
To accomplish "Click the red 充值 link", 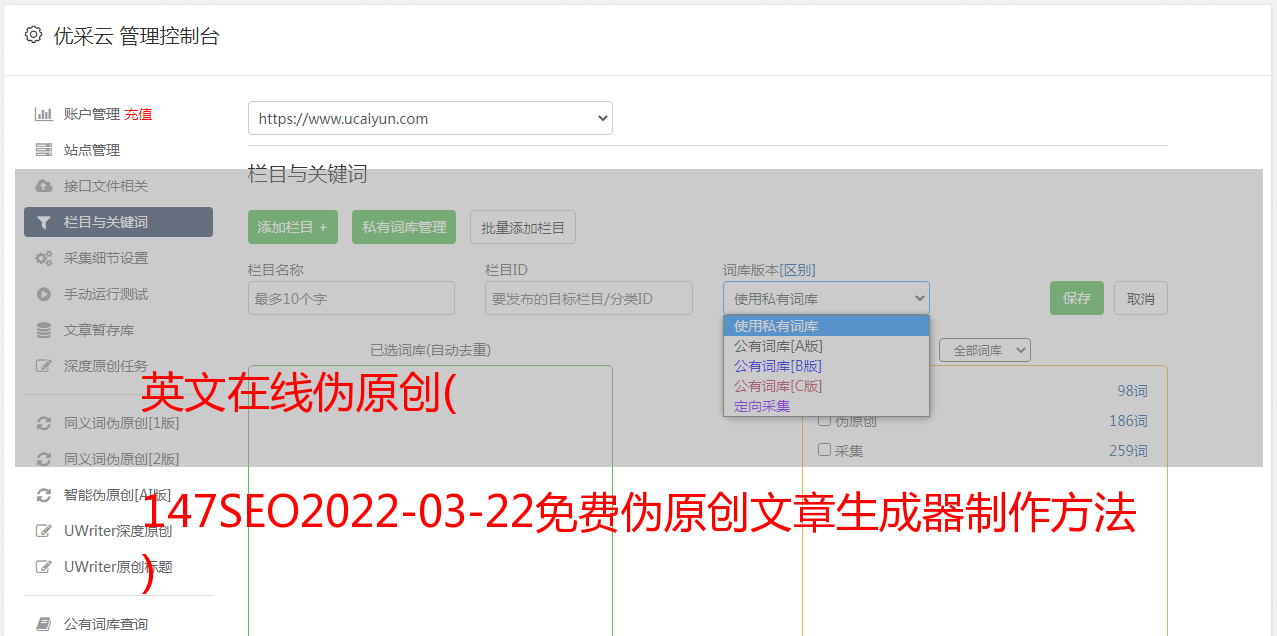I will tap(138, 114).
